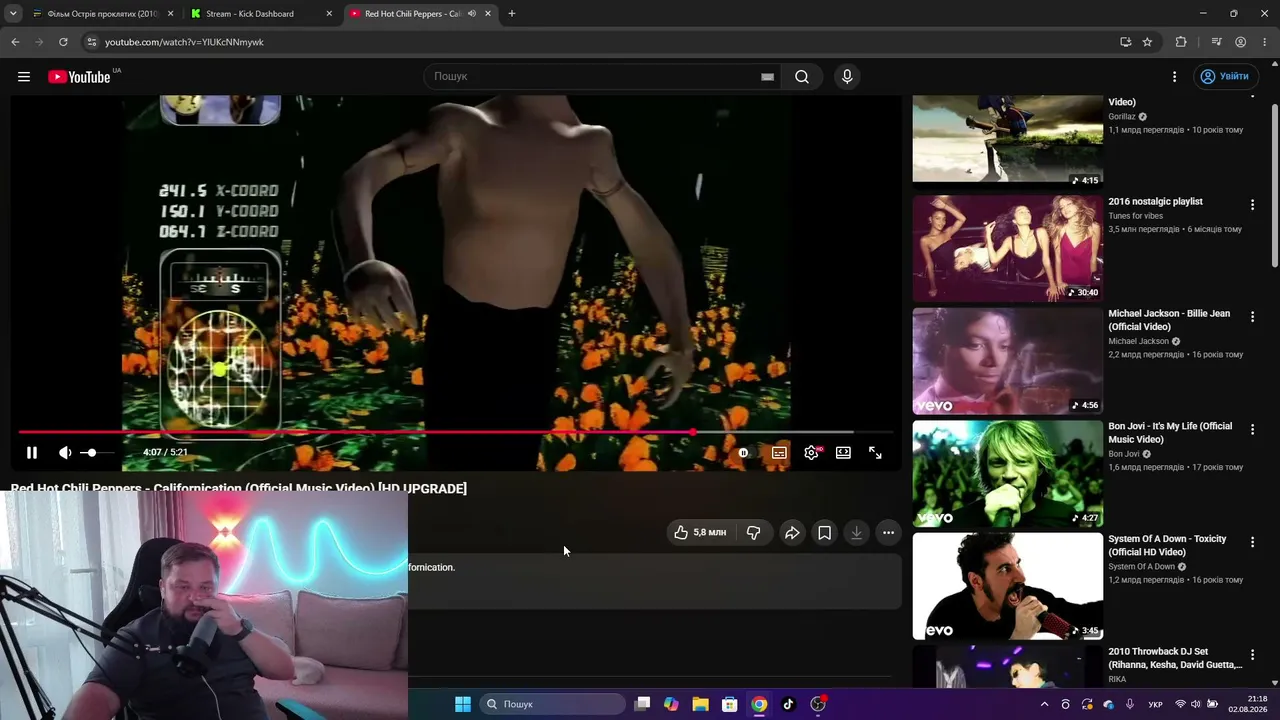Toggle subtitles/closed captions in the player
This screenshot has height=720, width=1280.
point(779,453)
